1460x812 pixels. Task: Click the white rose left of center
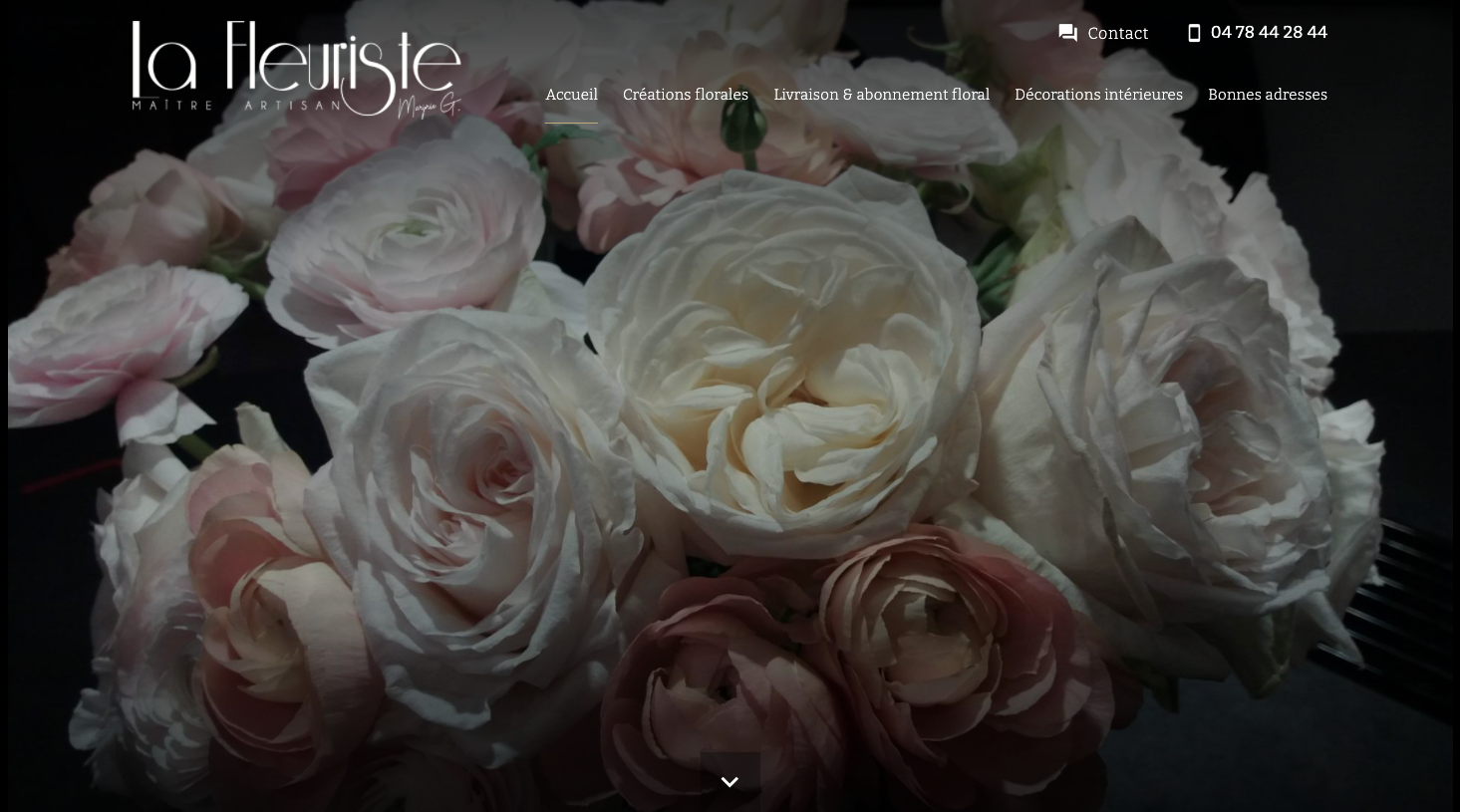[468, 478]
